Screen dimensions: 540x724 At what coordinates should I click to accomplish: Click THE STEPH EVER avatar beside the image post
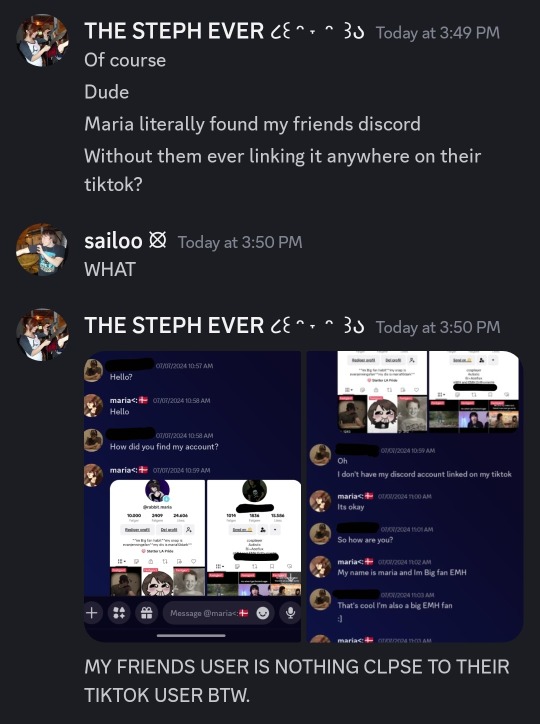click(42, 335)
